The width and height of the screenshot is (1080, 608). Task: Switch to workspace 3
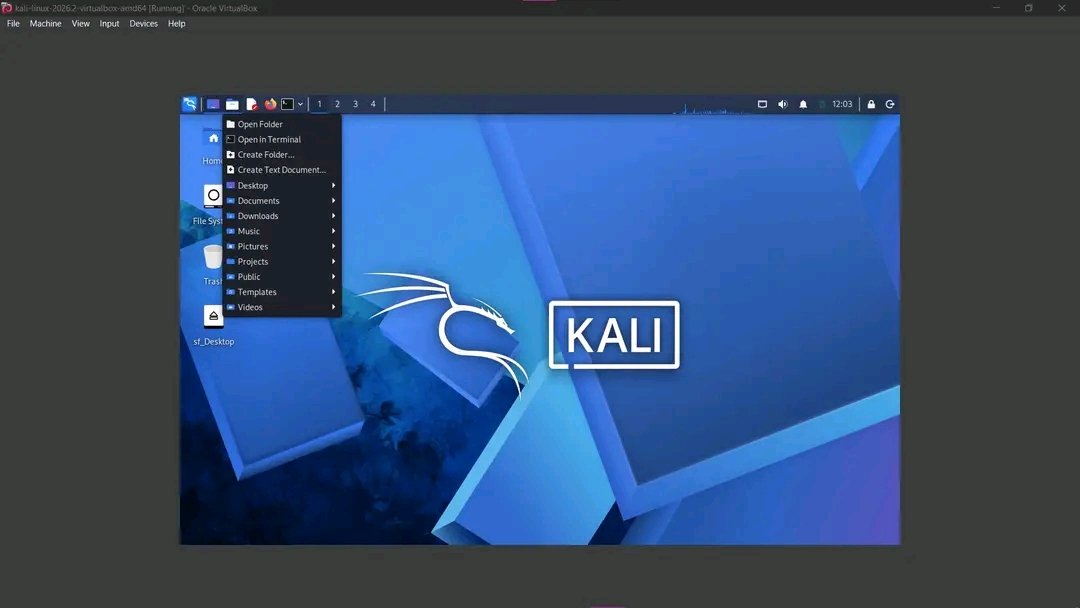click(x=355, y=104)
